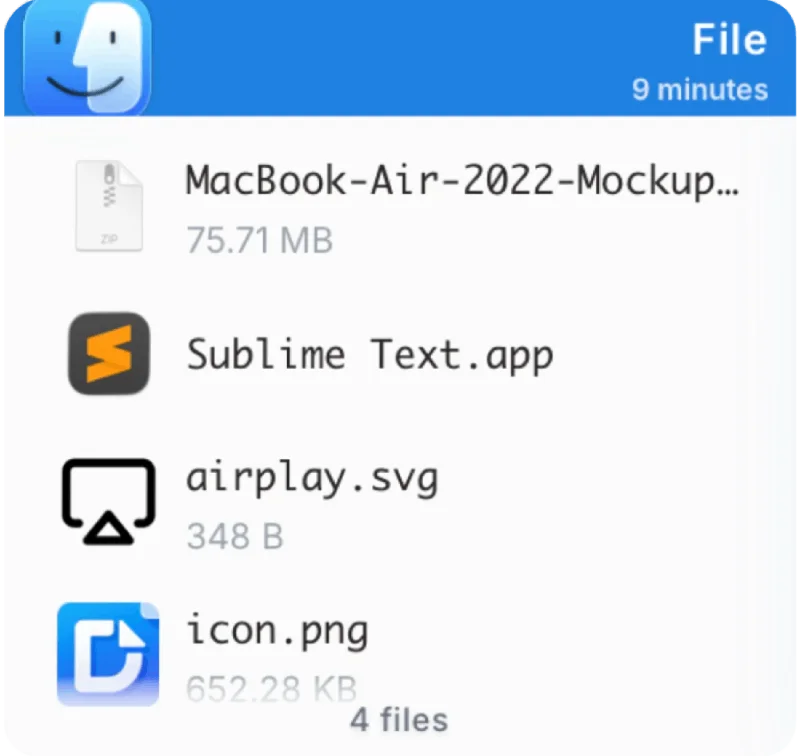800x756 pixels.
Task: Open the Sublime Text app icon
Action: 109,354
